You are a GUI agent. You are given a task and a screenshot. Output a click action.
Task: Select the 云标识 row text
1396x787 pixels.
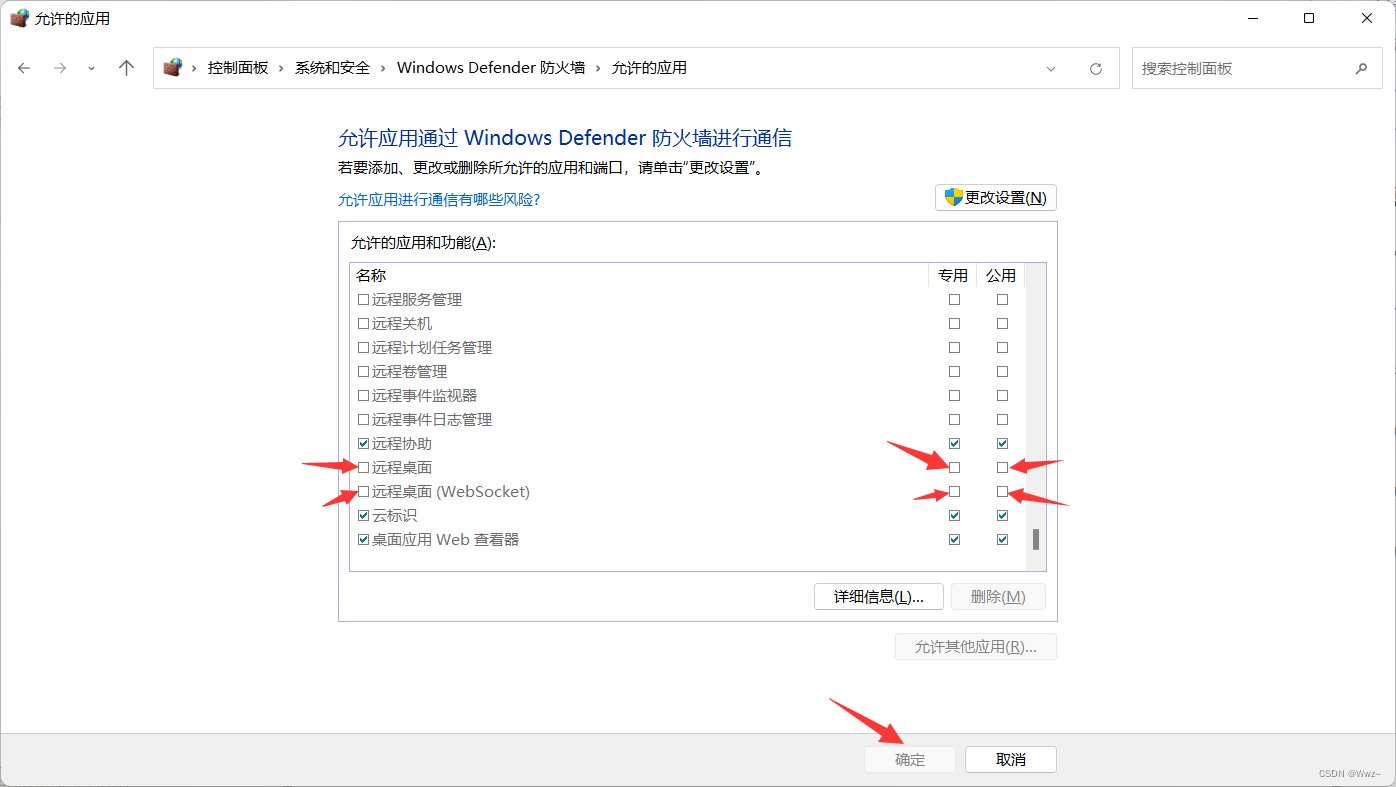tap(395, 515)
